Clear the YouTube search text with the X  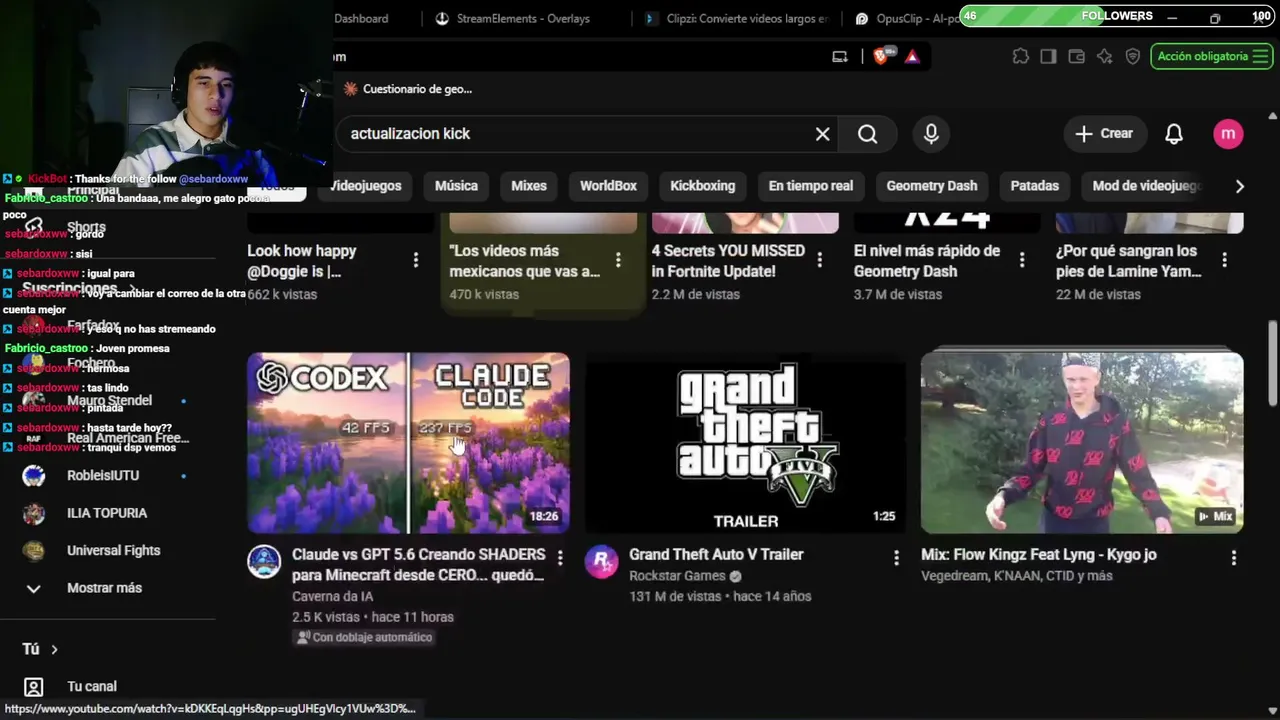point(823,134)
